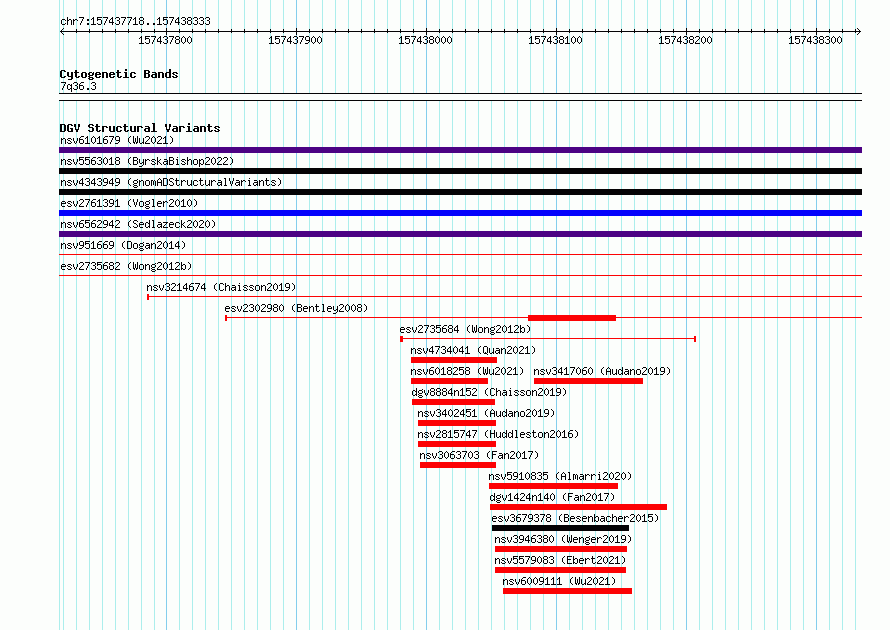Select the nsv6101679 purple variant bar
The width and height of the screenshot is (890, 630).
tap(460, 150)
